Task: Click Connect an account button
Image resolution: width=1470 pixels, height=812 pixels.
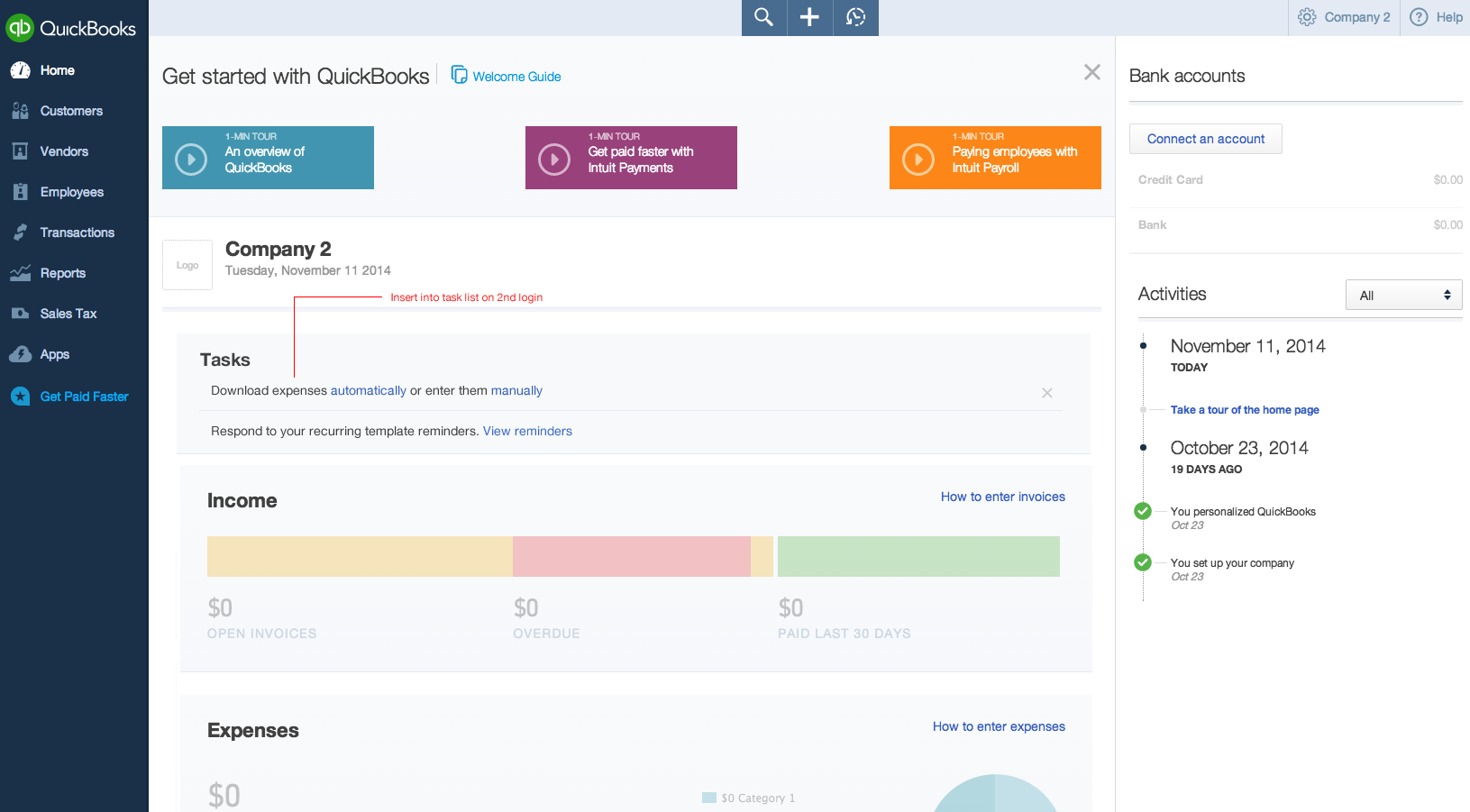Action: [x=1206, y=139]
